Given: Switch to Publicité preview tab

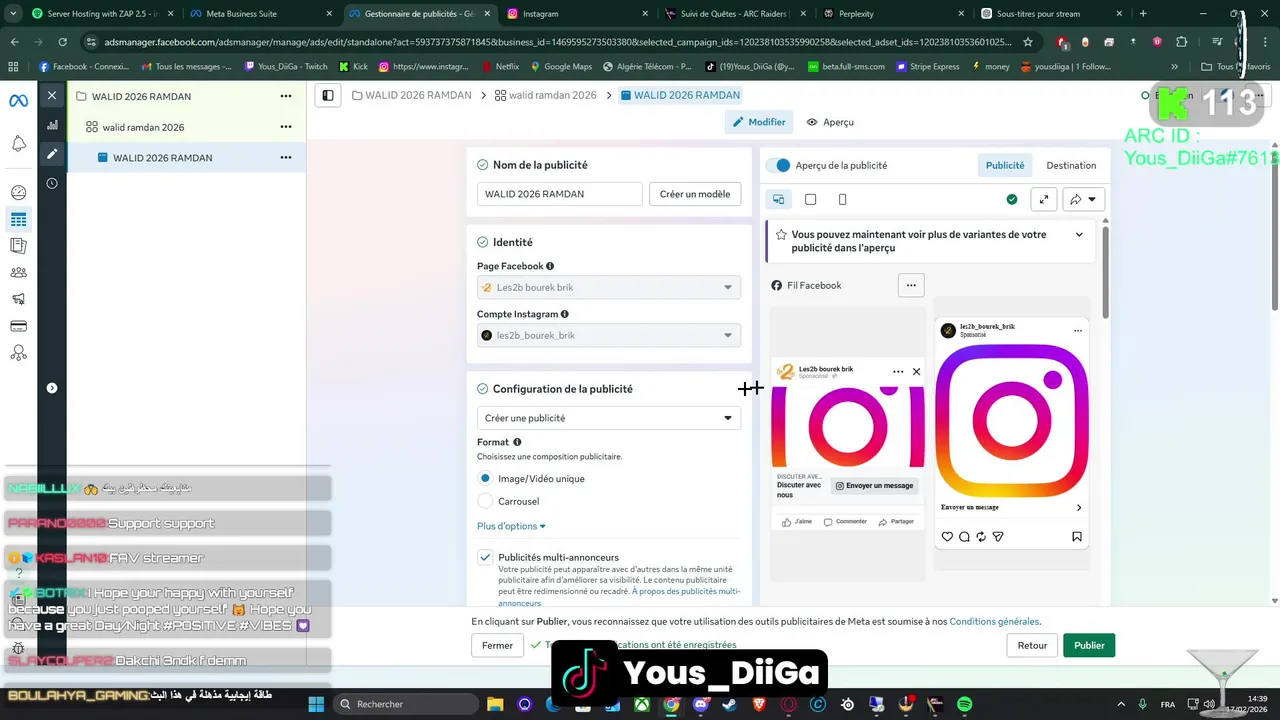Looking at the screenshot, I should (x=1005, y=165).
